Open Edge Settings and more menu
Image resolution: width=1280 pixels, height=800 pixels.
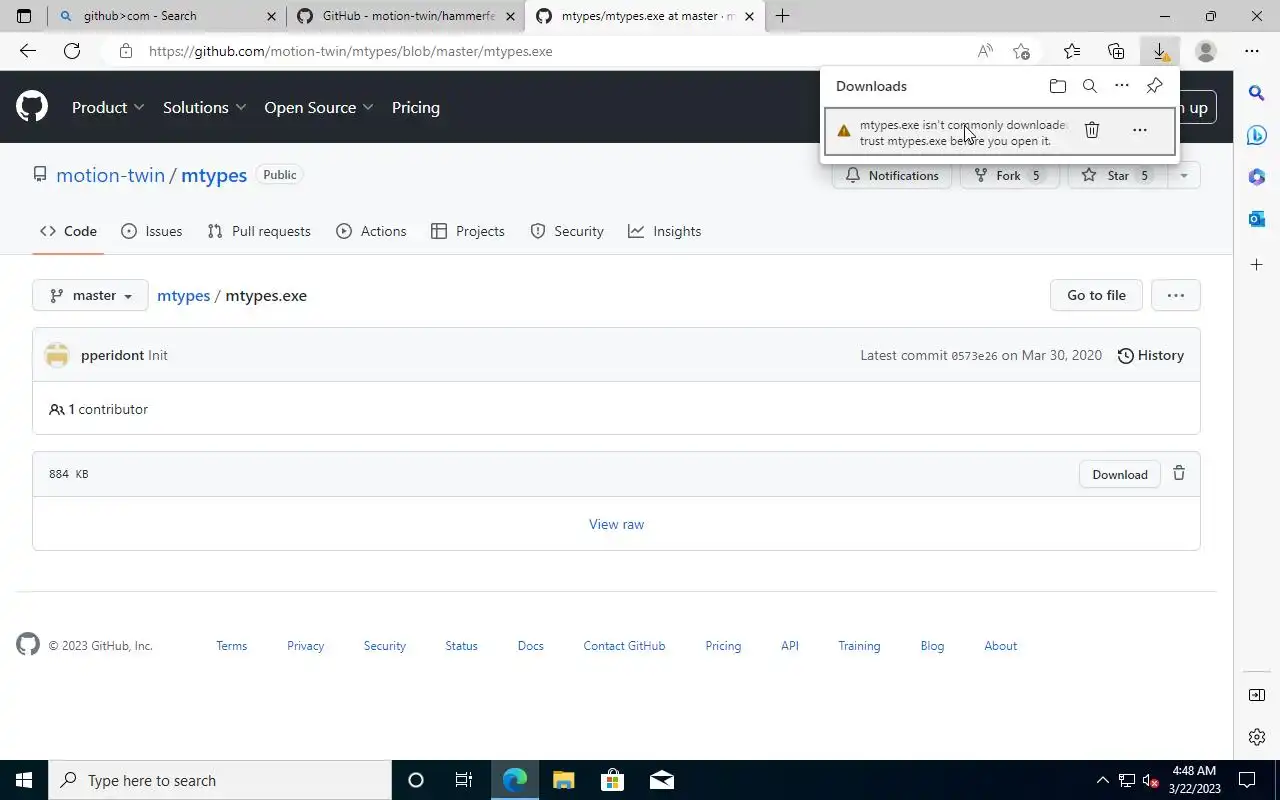[x=1252, y=51]
